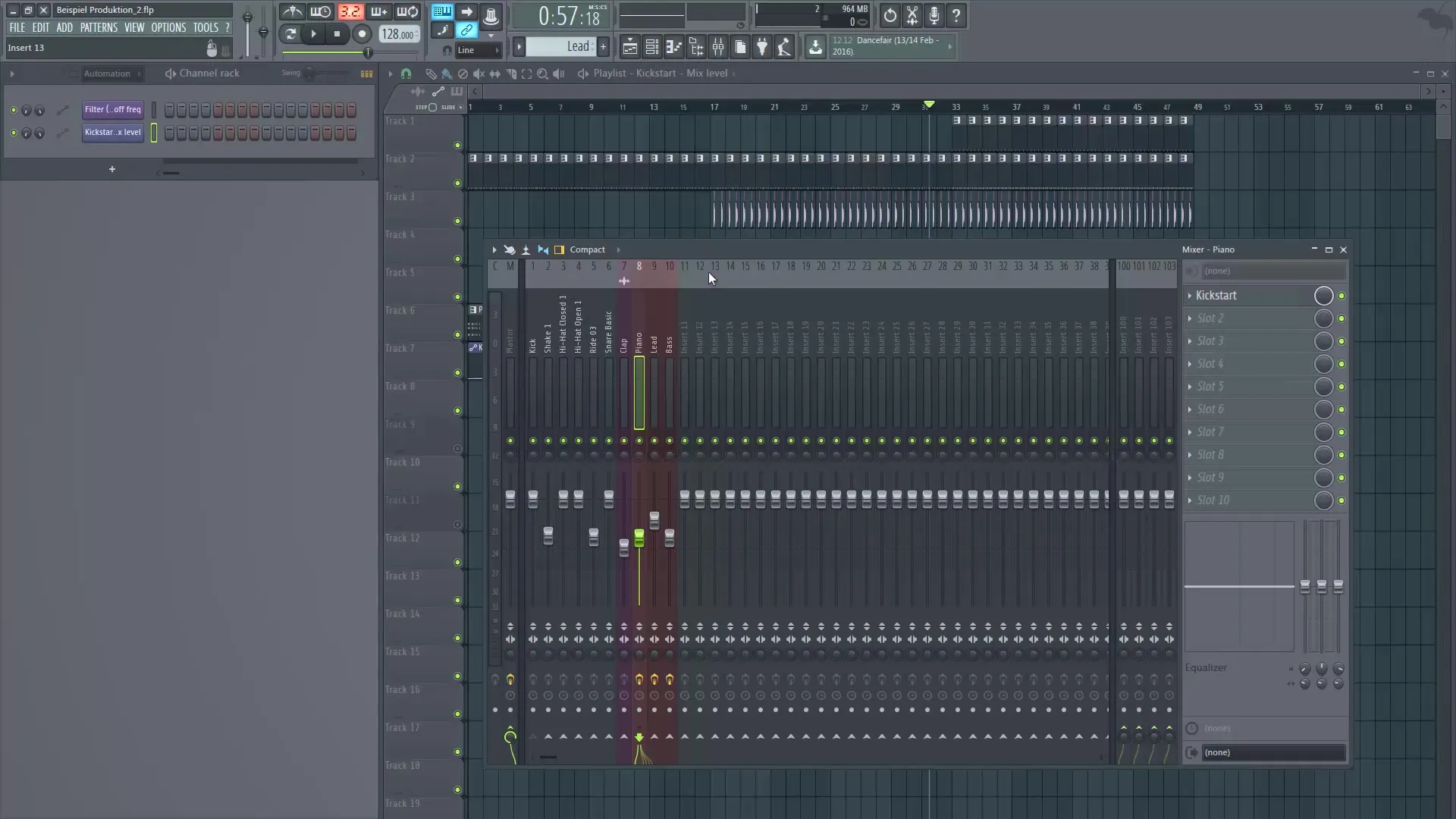Select the Zoom tool in Playlist
This screenshot has height=819, width=1456.
[x=542, y=74]
